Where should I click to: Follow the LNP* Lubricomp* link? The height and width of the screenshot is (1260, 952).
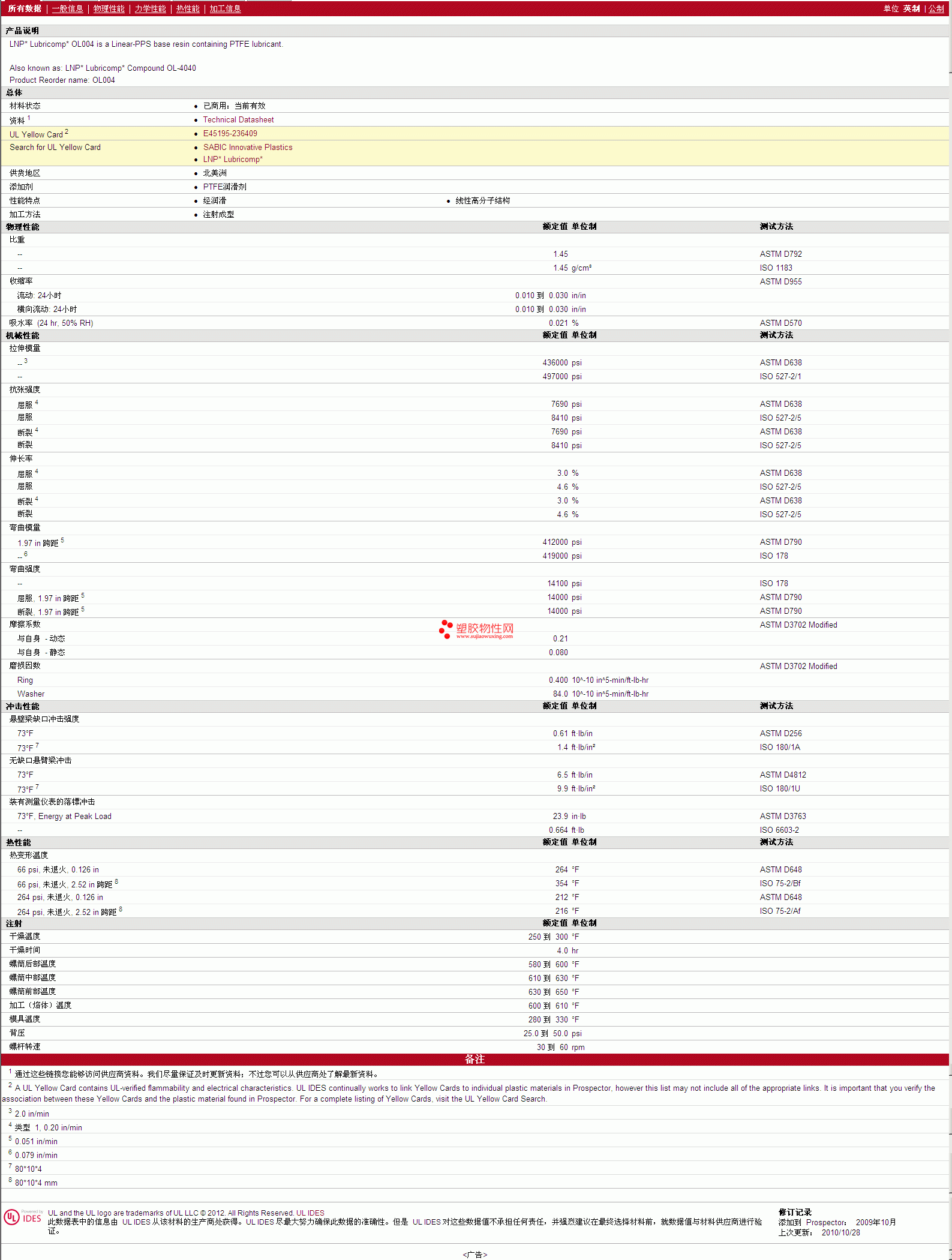pyautogui.click(x=233, y=159)
